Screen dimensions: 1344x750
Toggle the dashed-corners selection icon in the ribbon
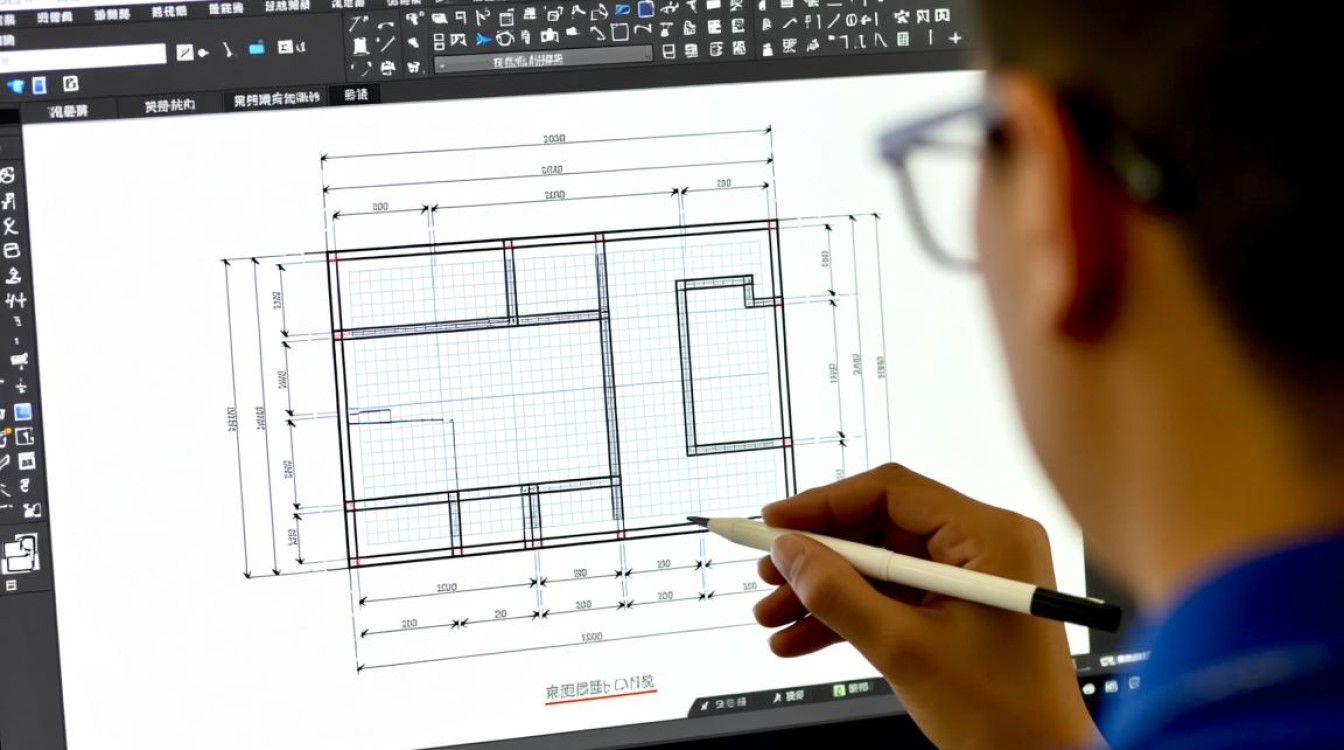(x=360, y=68)
